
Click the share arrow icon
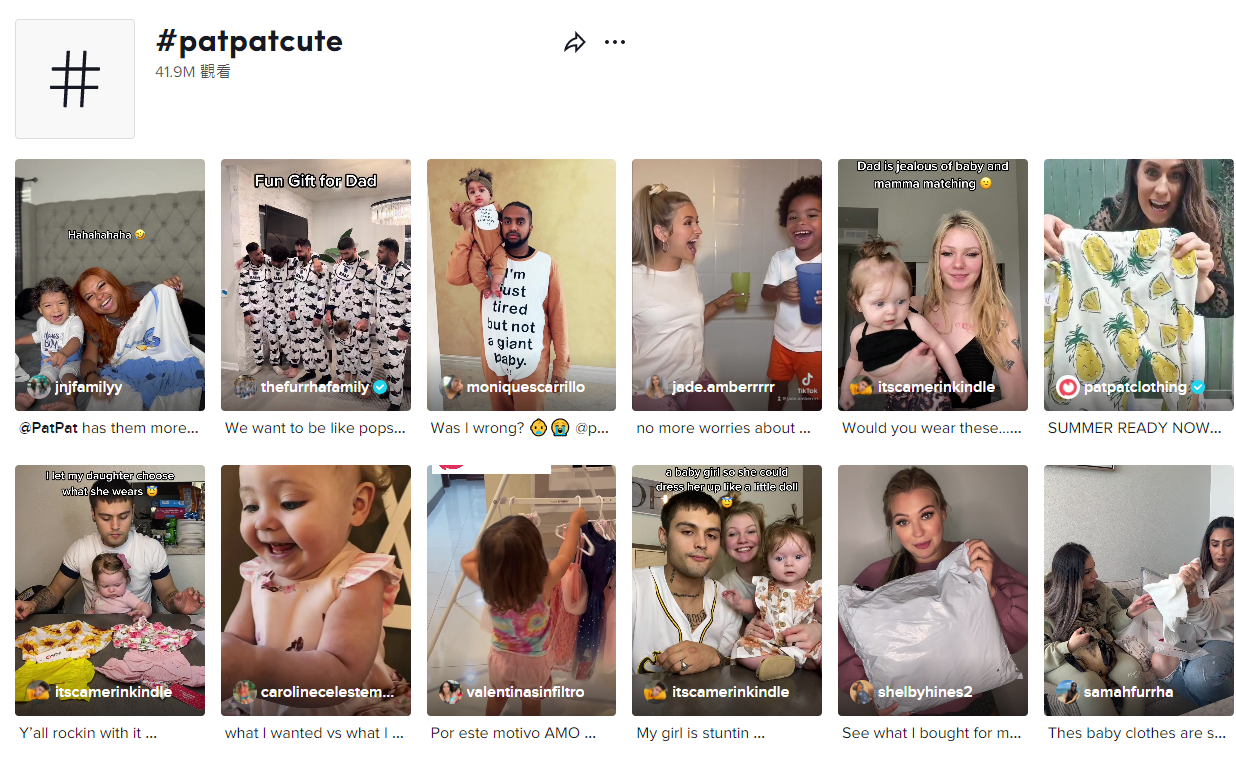[575, 43]
